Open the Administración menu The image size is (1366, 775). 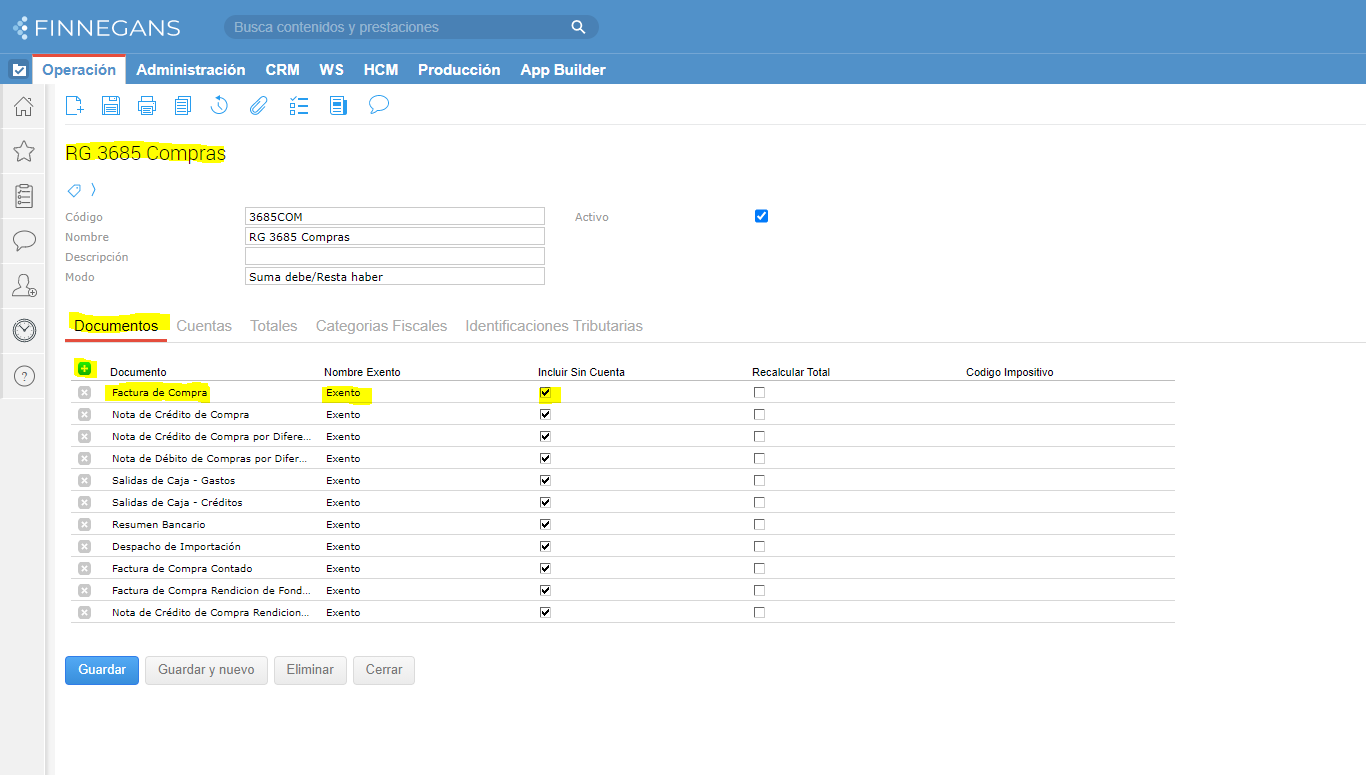[x=190, y=70]
